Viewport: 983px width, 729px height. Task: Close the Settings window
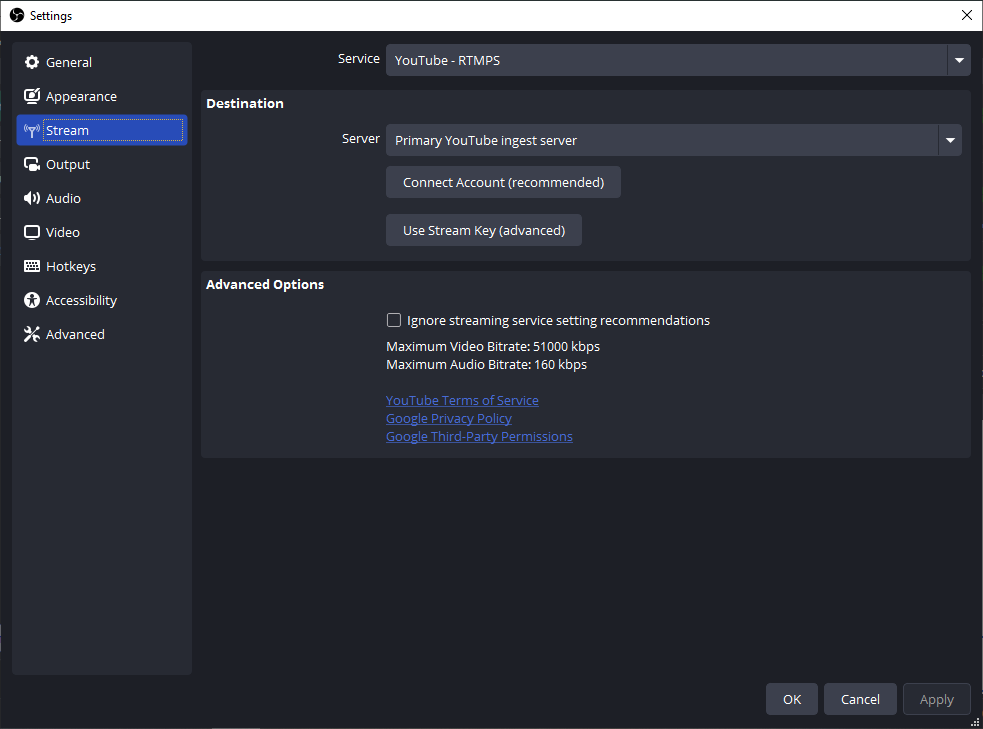click(x=967, y=15)
